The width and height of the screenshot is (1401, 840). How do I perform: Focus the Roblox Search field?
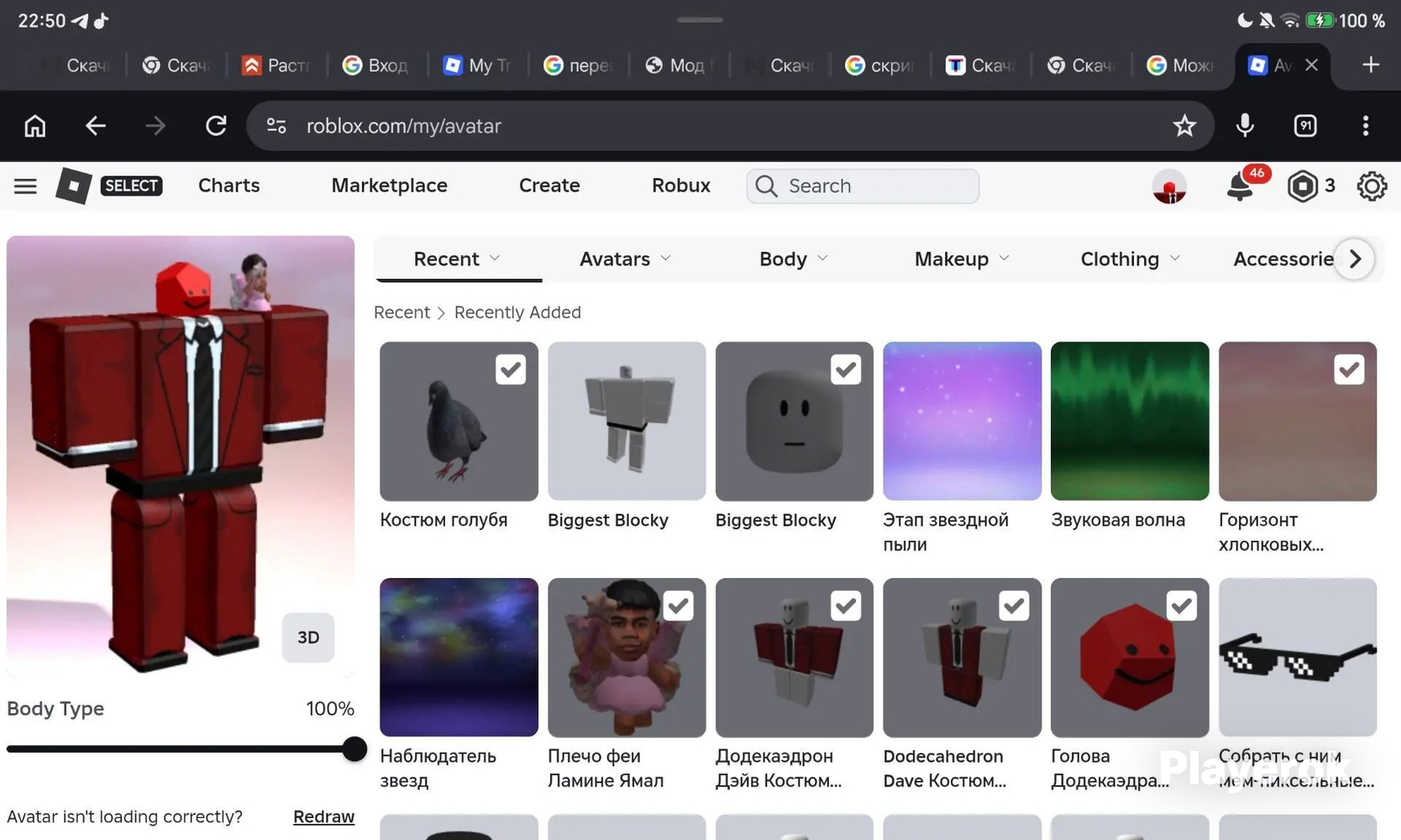pos(863,186)
